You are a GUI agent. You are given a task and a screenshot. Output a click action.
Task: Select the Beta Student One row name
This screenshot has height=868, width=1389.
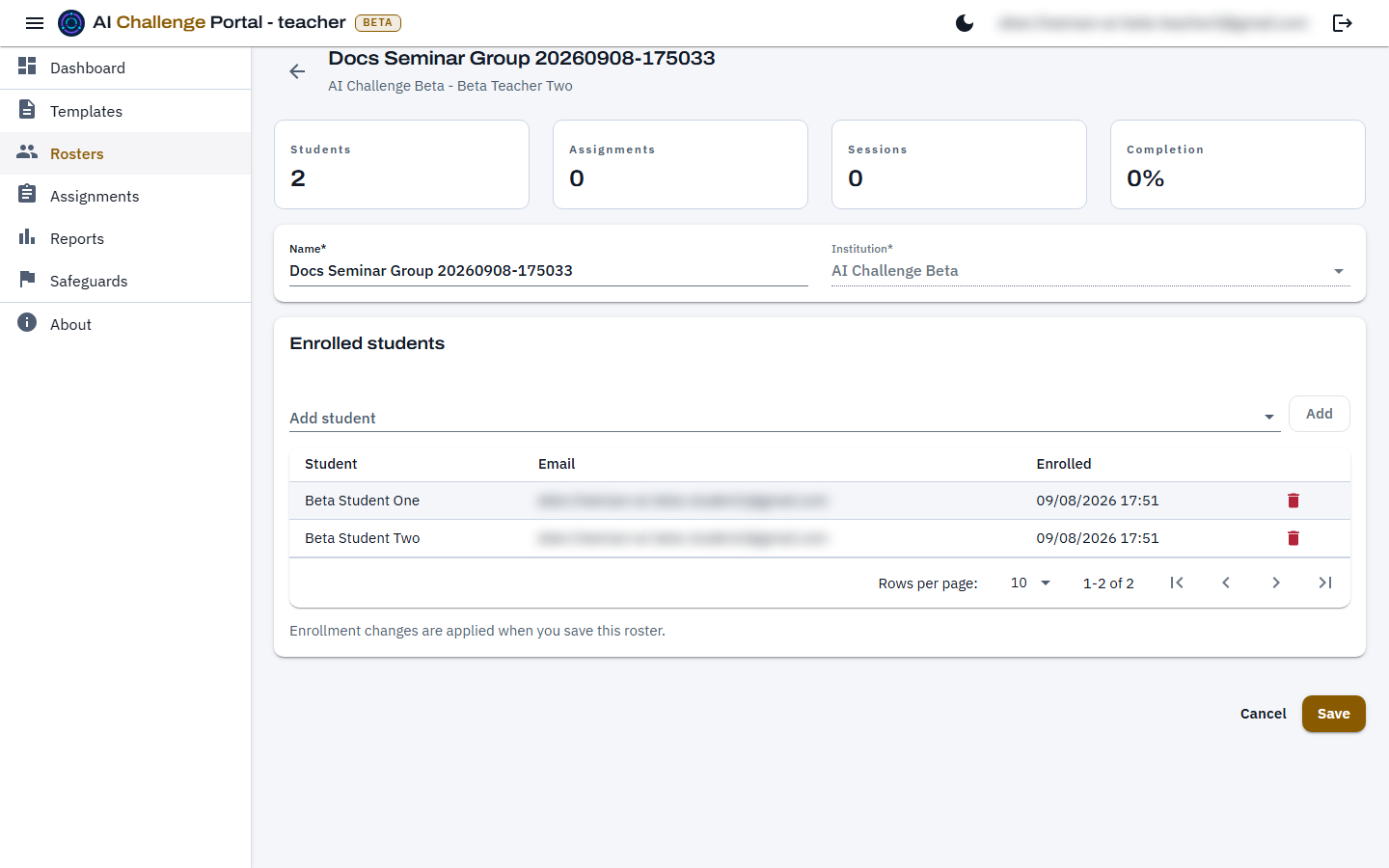point(362,501)
